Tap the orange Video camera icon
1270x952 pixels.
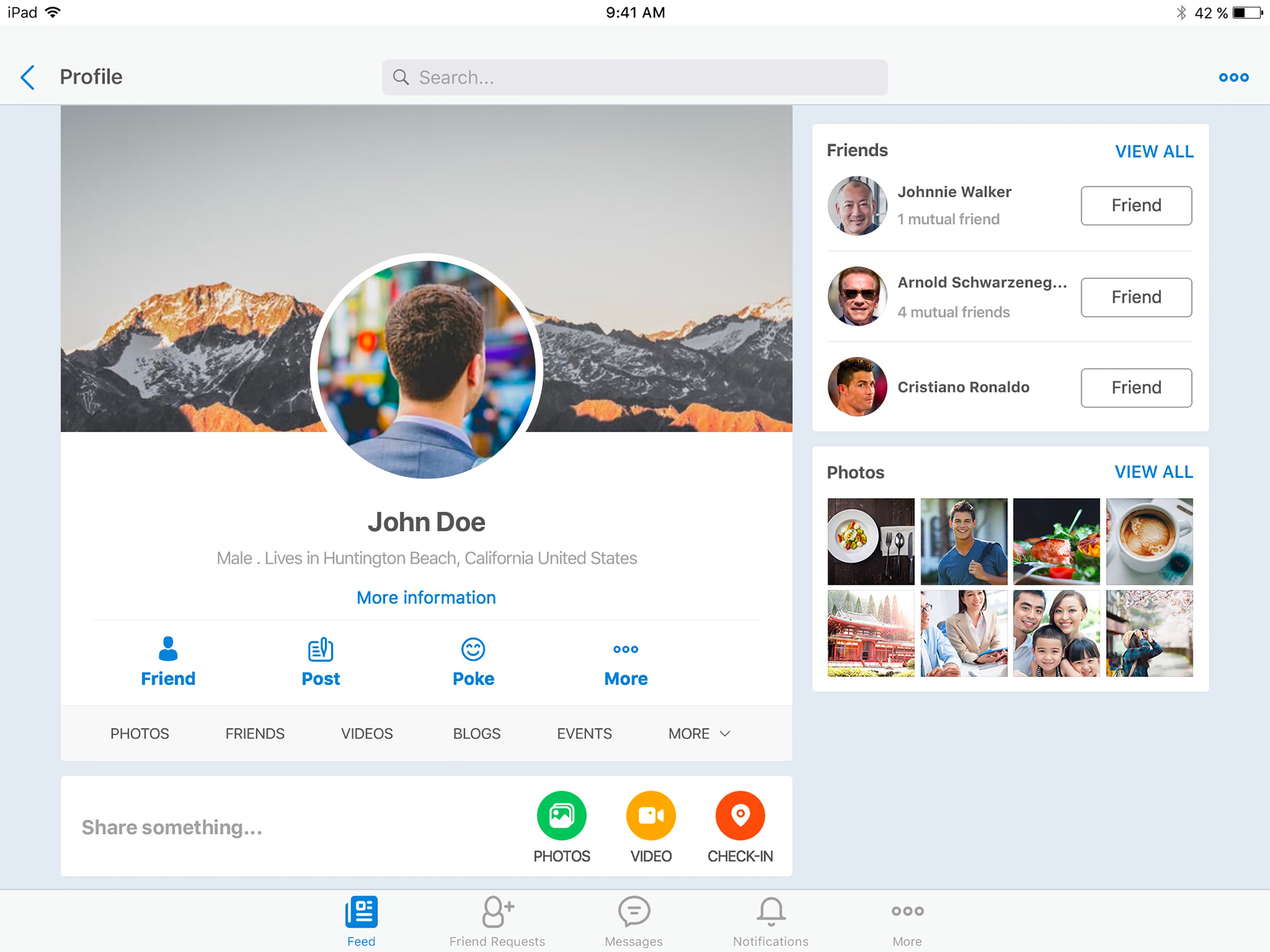coord(650,815)
